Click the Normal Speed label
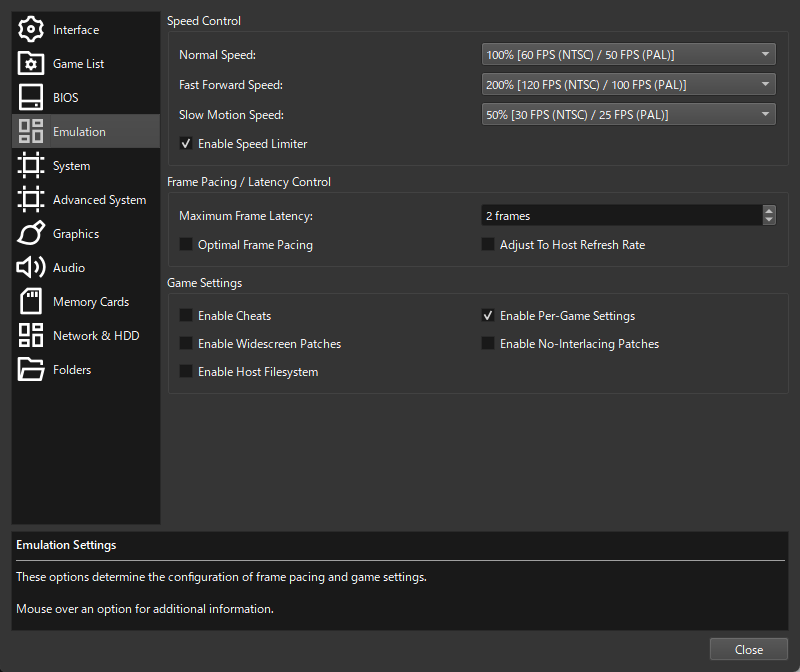800x672 pixels. tap(217, 55)
